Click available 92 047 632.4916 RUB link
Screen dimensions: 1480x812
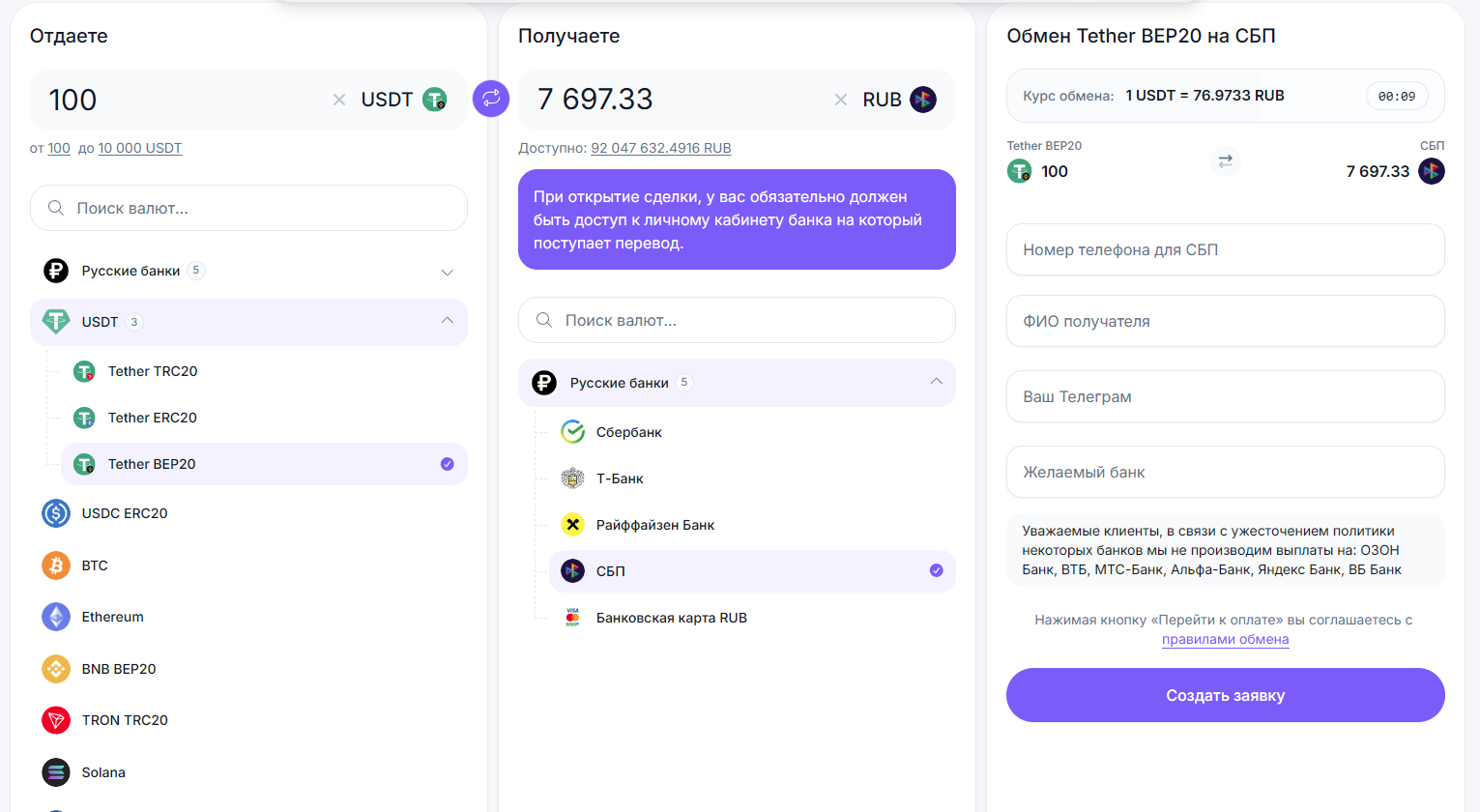pyautogui.click(x=661, y=148)
